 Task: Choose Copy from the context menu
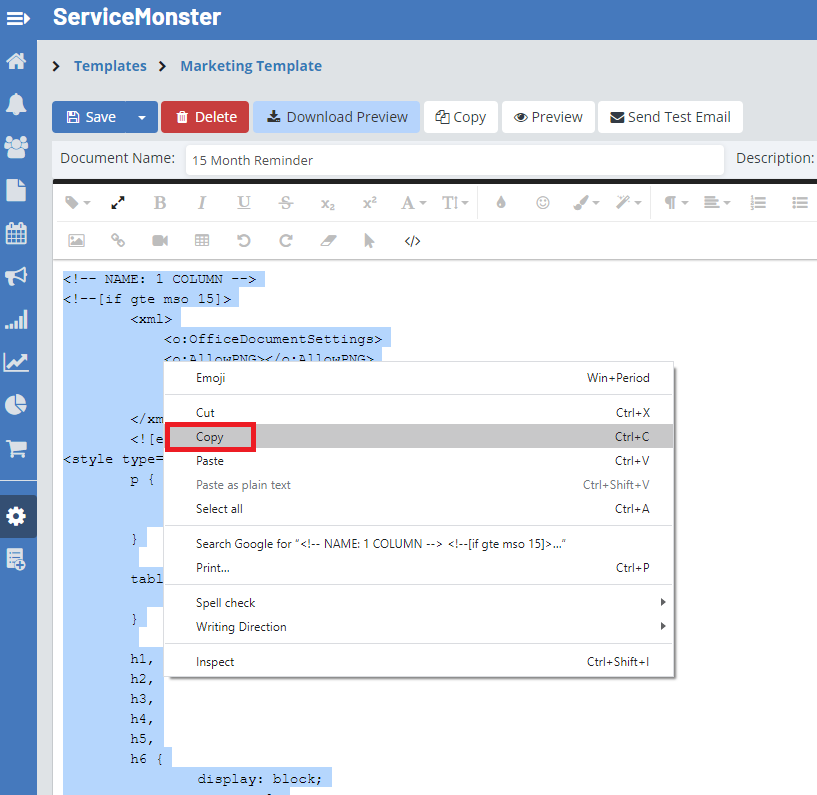(x=211, y=437)
